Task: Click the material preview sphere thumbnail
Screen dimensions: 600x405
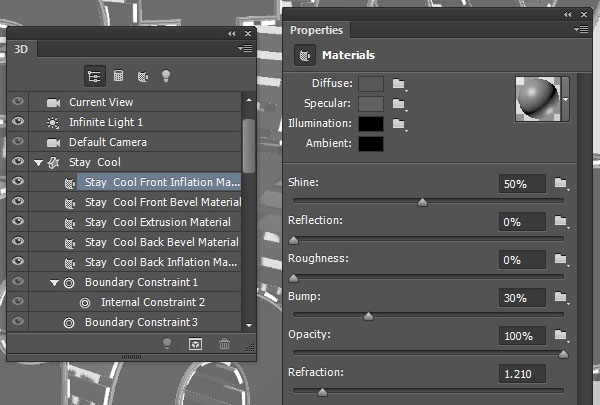Action: click(x=538, y=99)
